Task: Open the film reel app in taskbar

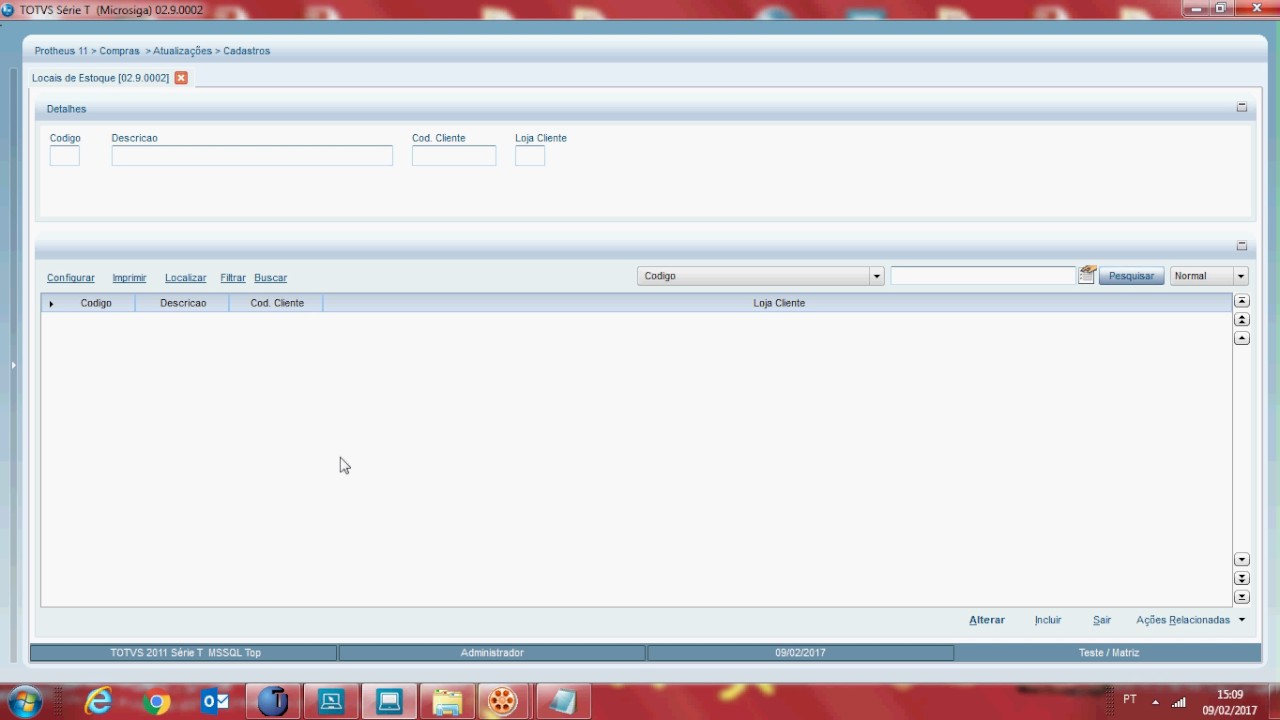Action: click(x=503, y=702)
